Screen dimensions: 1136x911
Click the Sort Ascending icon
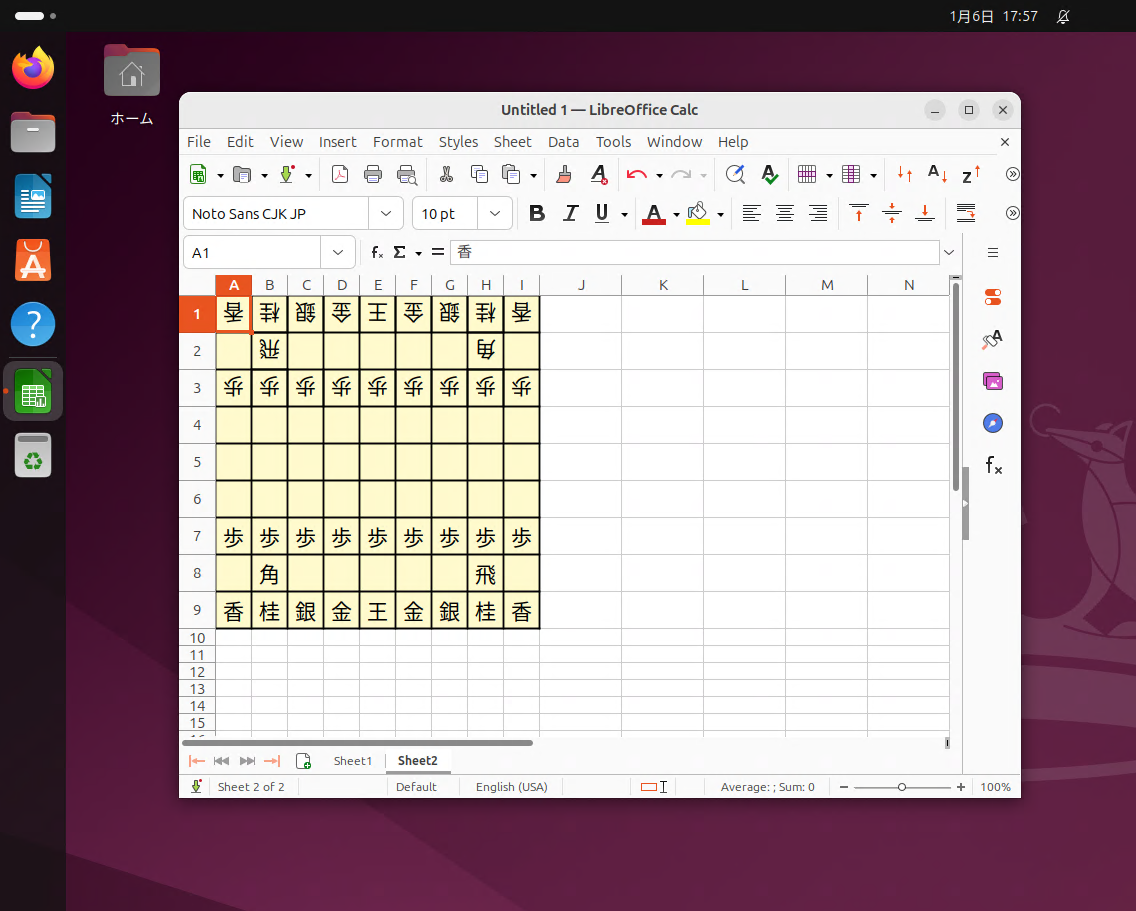click(937, 174)
